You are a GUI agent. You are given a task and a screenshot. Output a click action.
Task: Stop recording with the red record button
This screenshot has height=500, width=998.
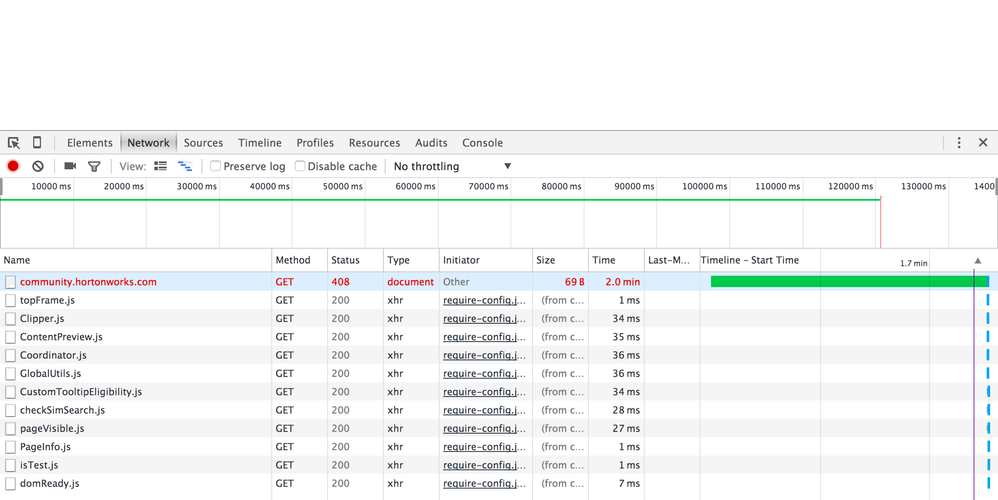pyautogui.click(x=14, y=167)
